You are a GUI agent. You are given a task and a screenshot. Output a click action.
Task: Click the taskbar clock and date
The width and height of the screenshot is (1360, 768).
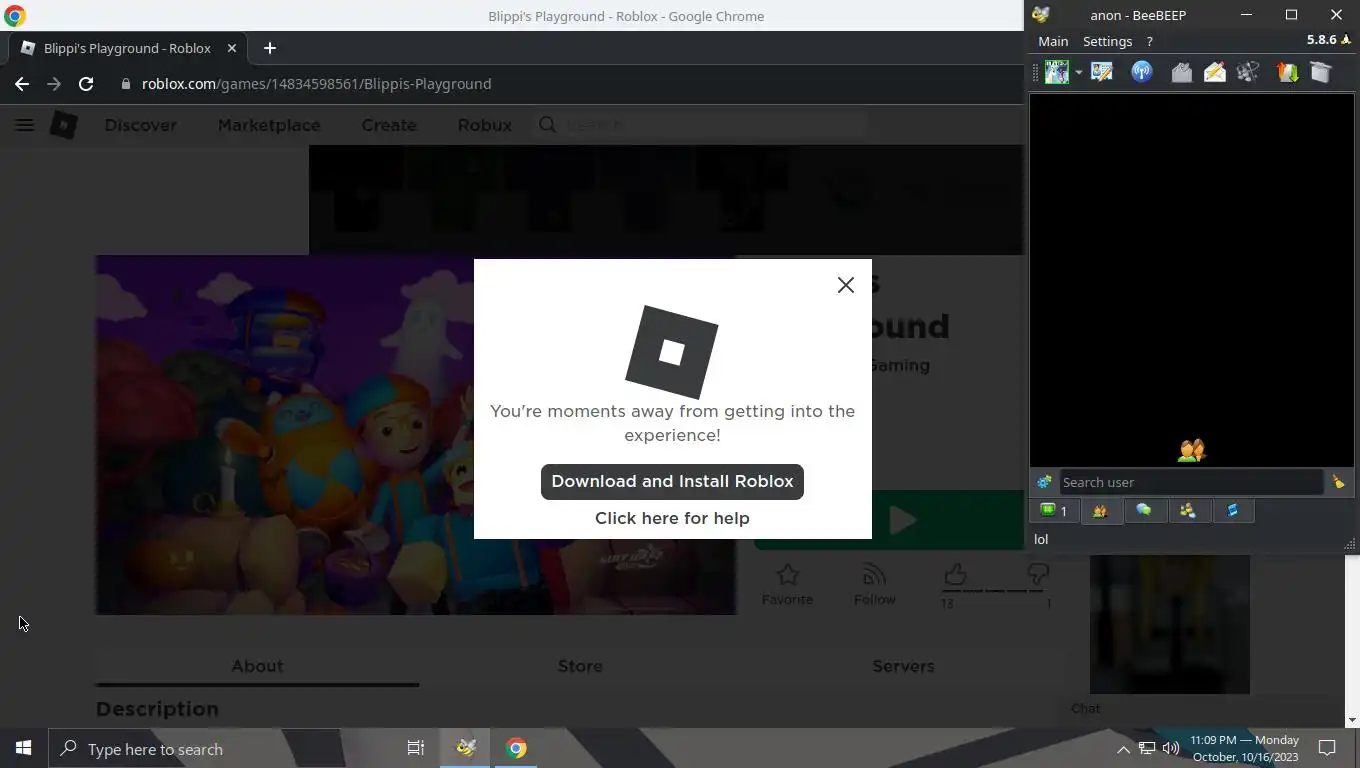1245,748
